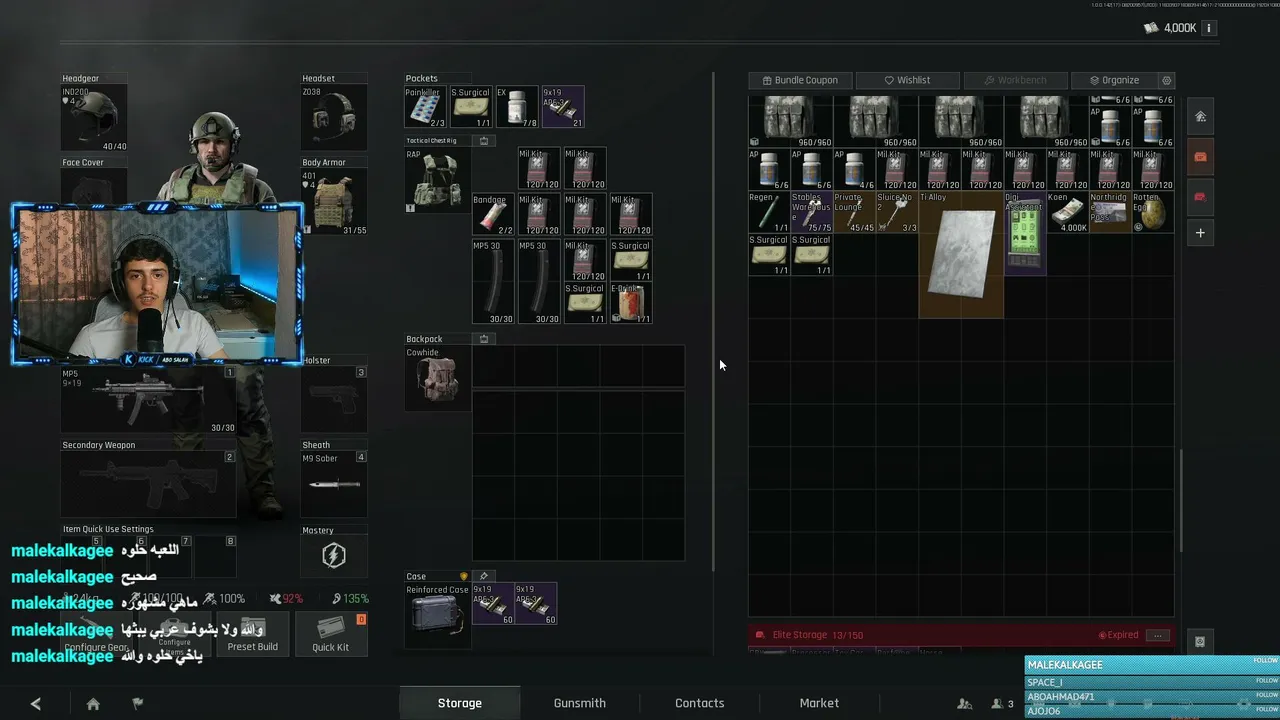Select the Sluice No 2 key
1280x720 pixels.
click(x=897, y=212)
